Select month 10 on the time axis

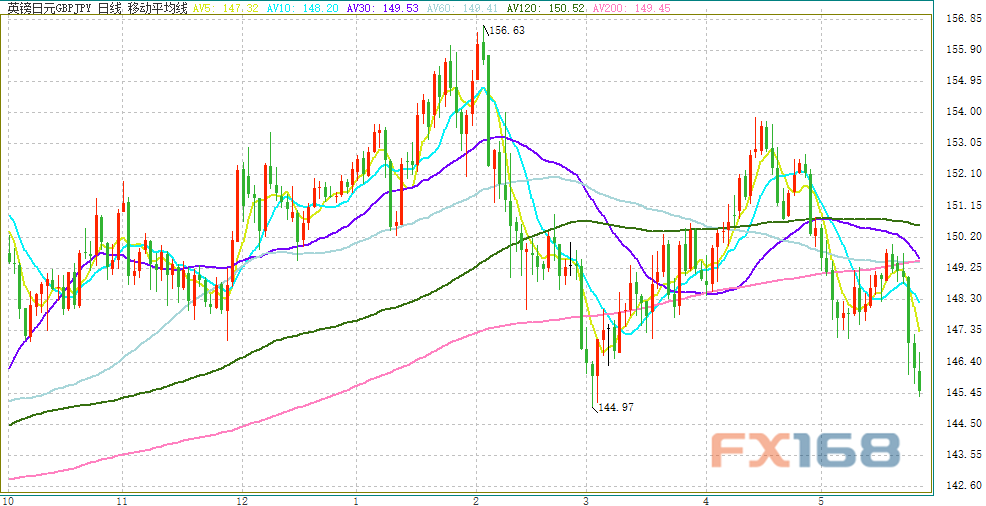[x=8, y=498]
